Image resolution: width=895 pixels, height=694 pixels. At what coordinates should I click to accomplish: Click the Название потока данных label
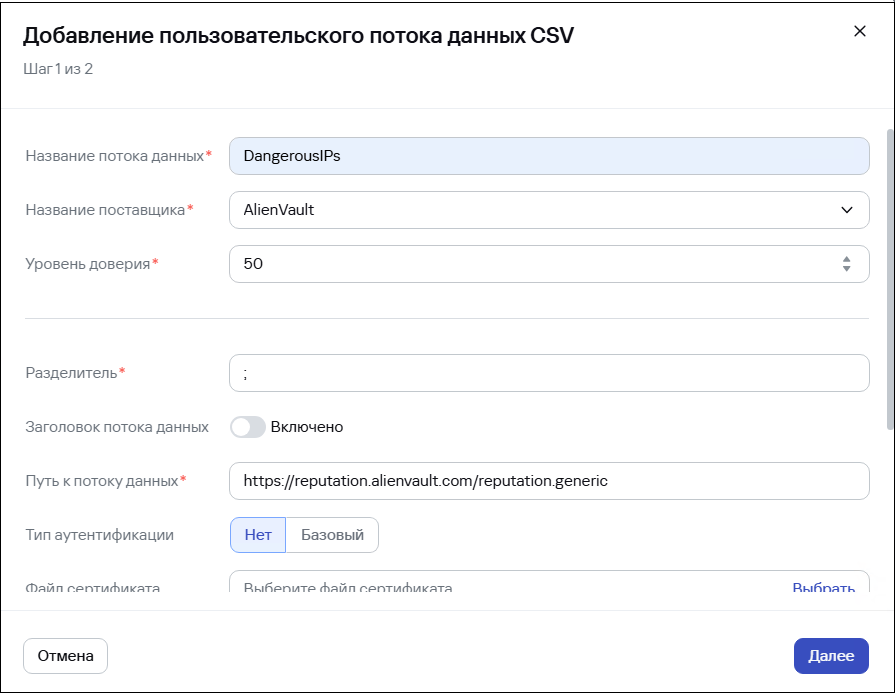pos(115,156)
